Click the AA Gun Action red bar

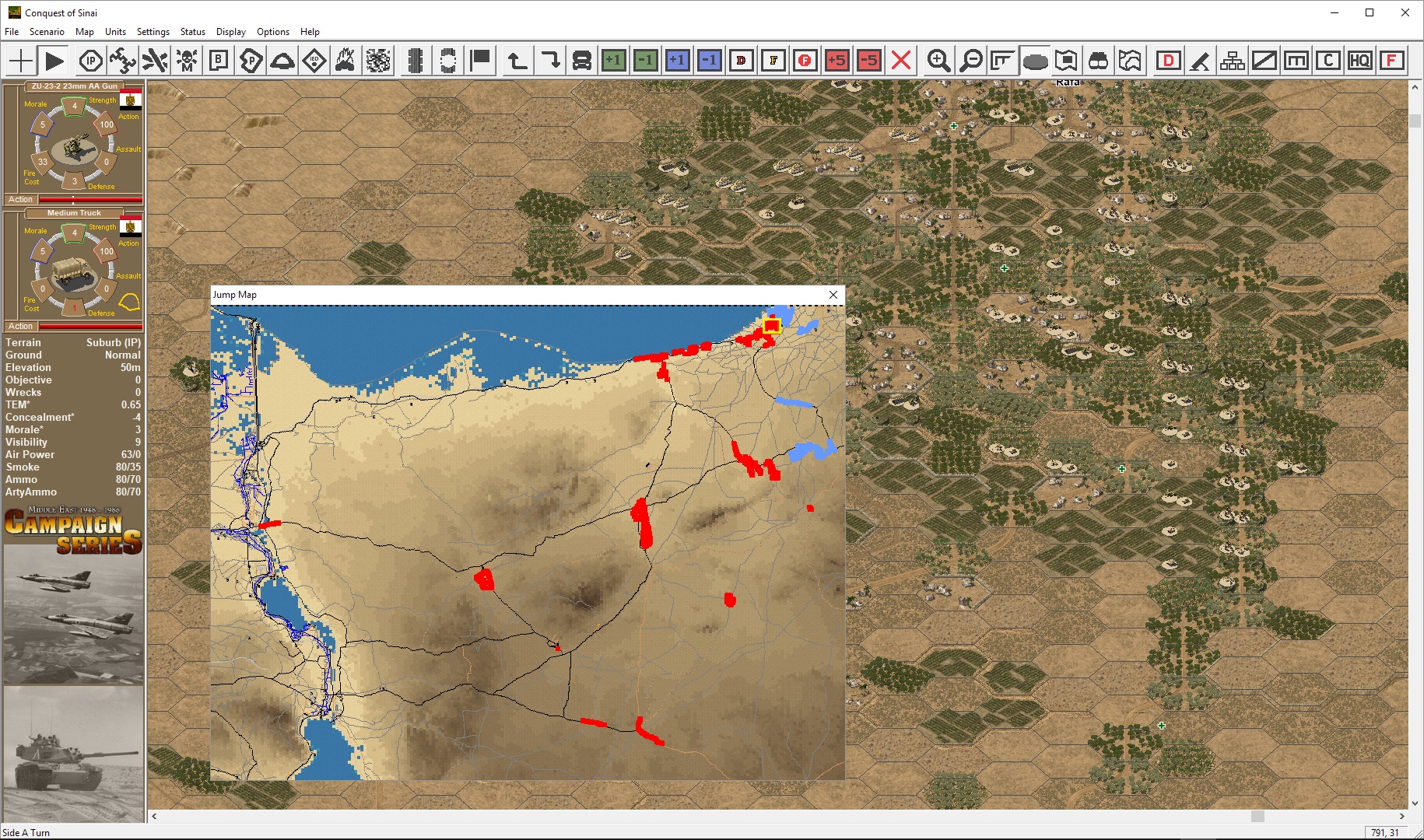click(x=90, y=200)
